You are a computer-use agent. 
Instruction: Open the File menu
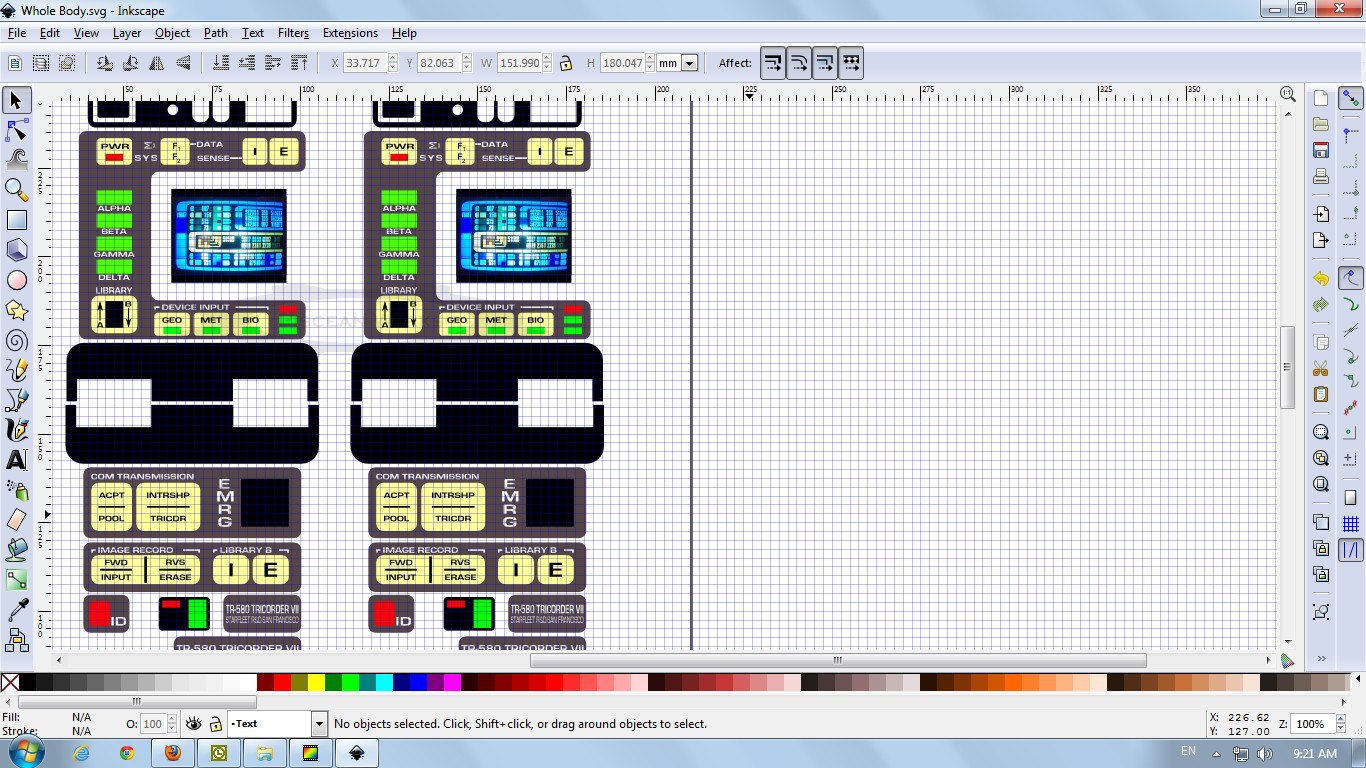17,33
